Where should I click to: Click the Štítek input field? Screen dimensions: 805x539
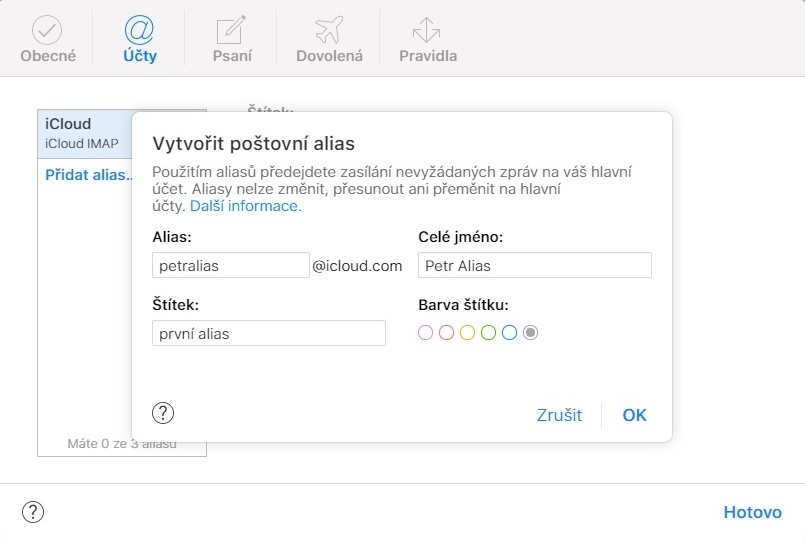pyautogui.click(x=269, y=333)
